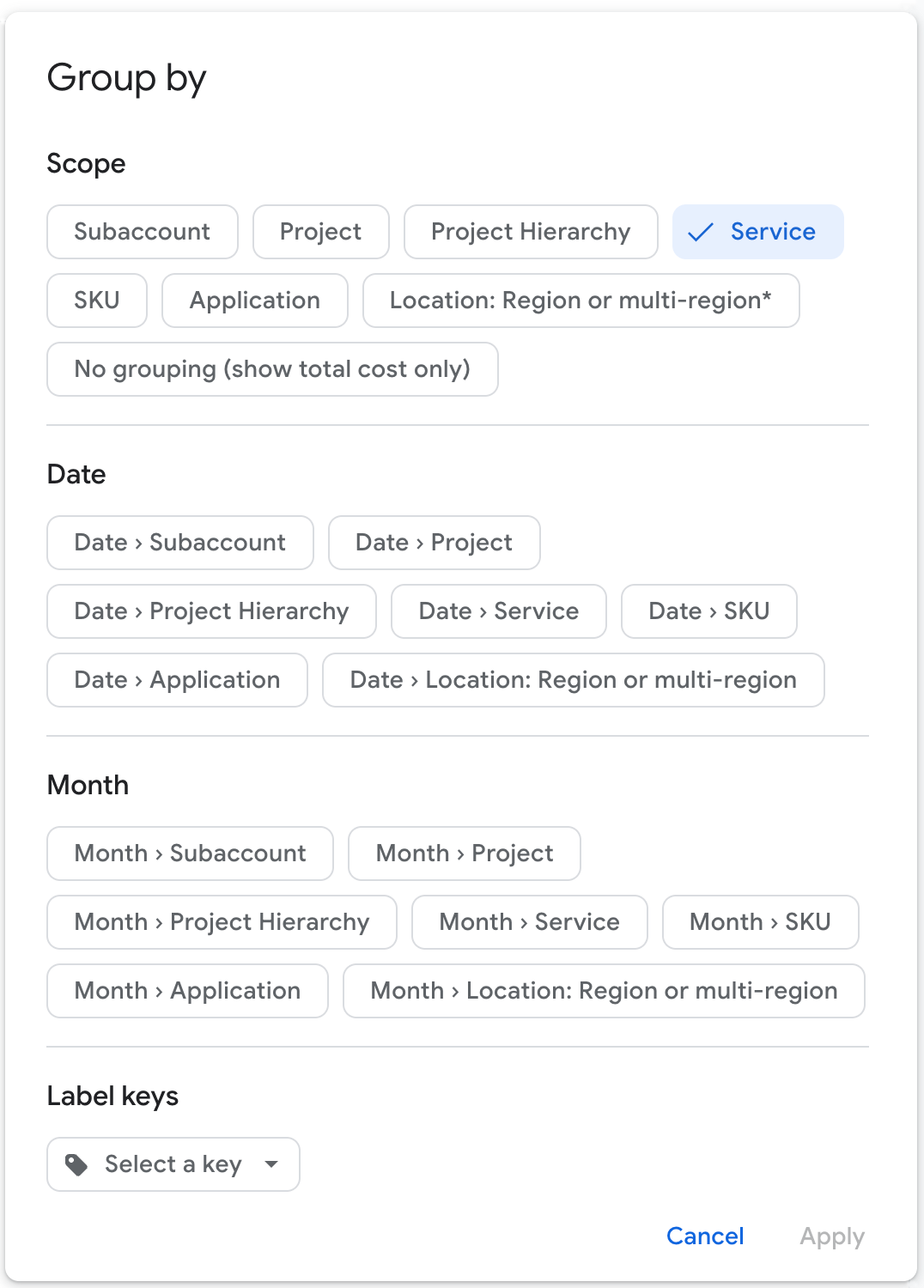Group by Month › Project

[464, 854]
